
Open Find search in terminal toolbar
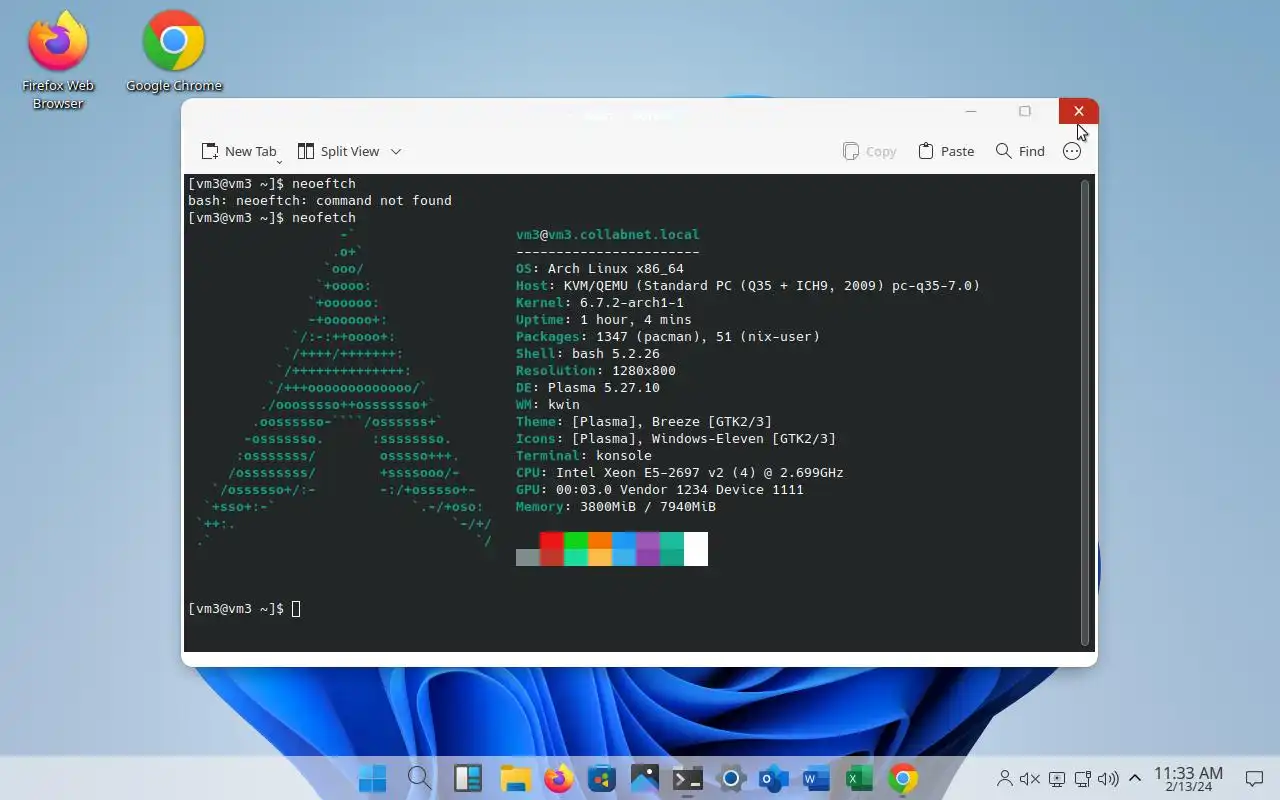1020,151
